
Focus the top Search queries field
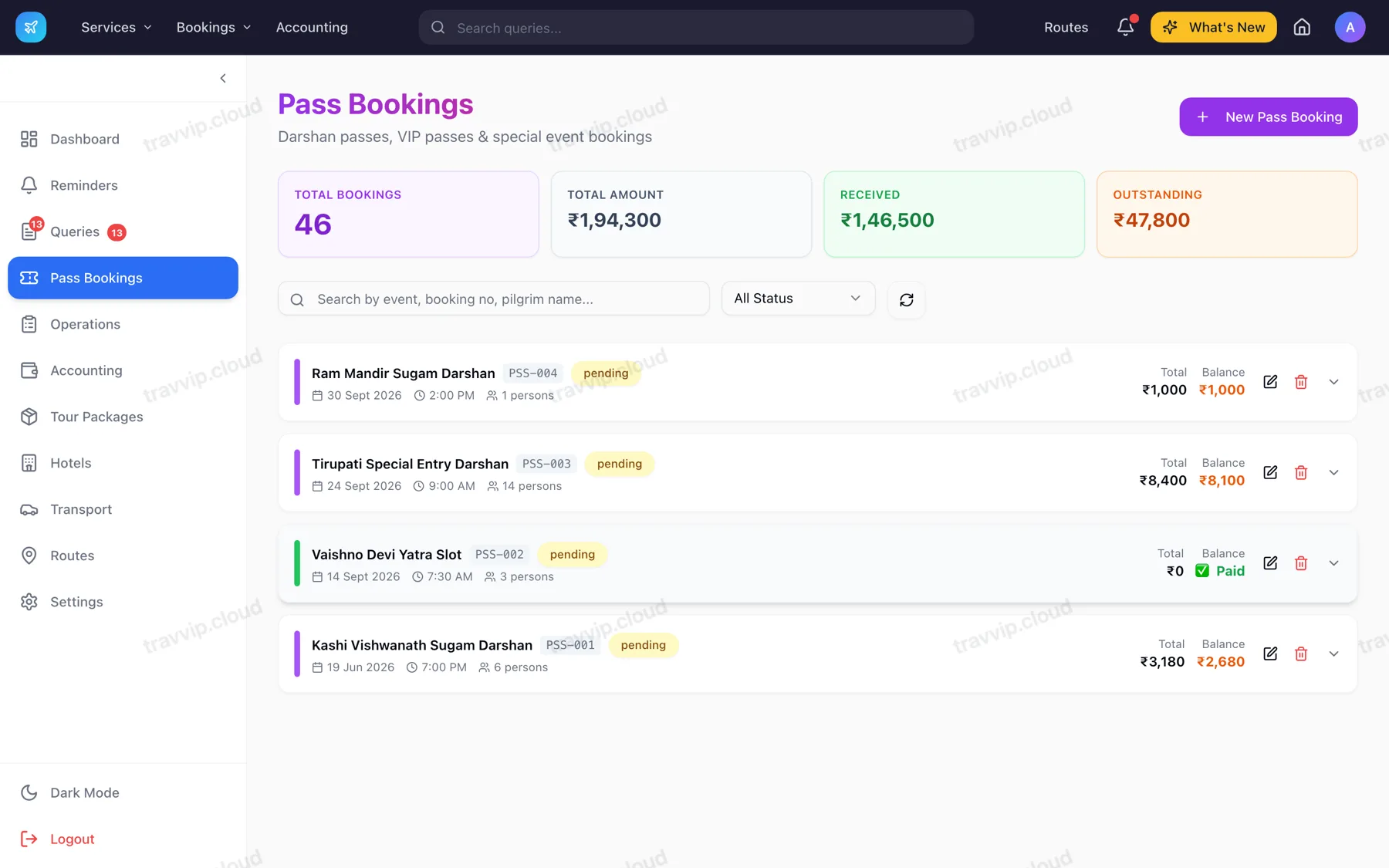[696, 27]
